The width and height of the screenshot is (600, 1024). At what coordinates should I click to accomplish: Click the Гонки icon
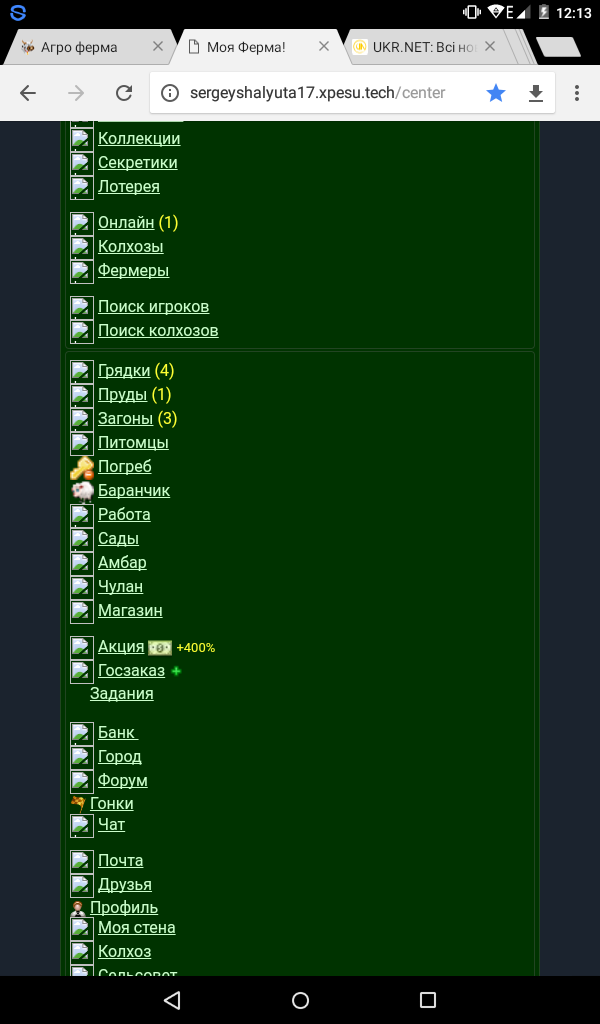click(x=78, y=803)
